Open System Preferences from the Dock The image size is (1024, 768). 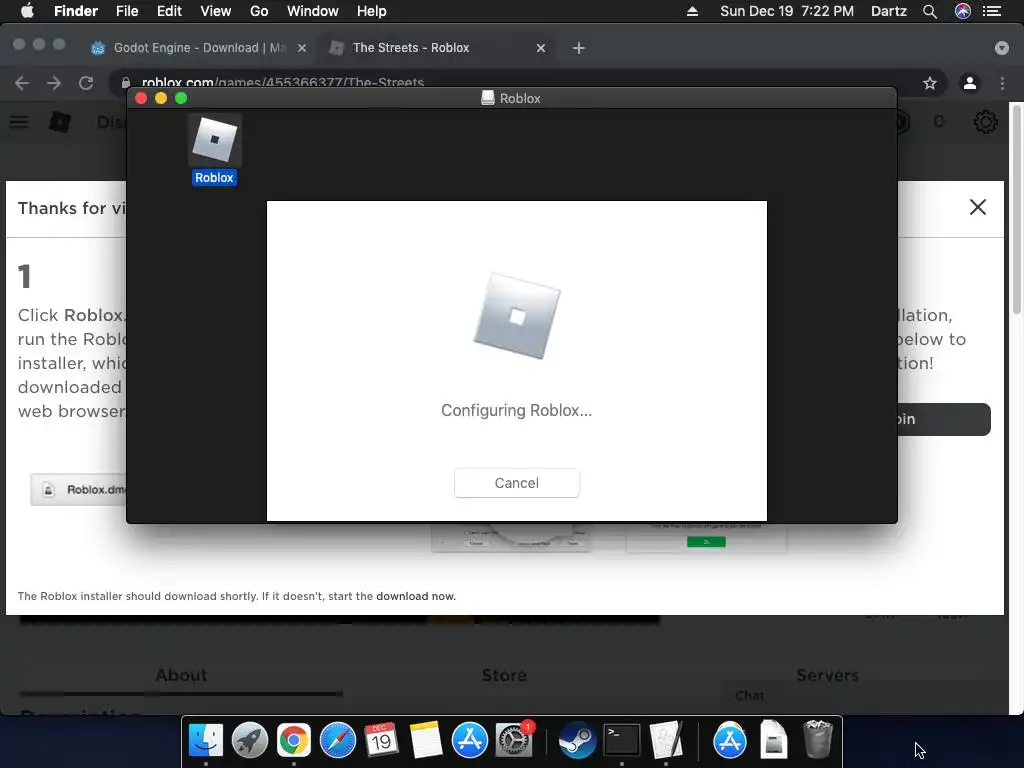click(x=514, y=741)
